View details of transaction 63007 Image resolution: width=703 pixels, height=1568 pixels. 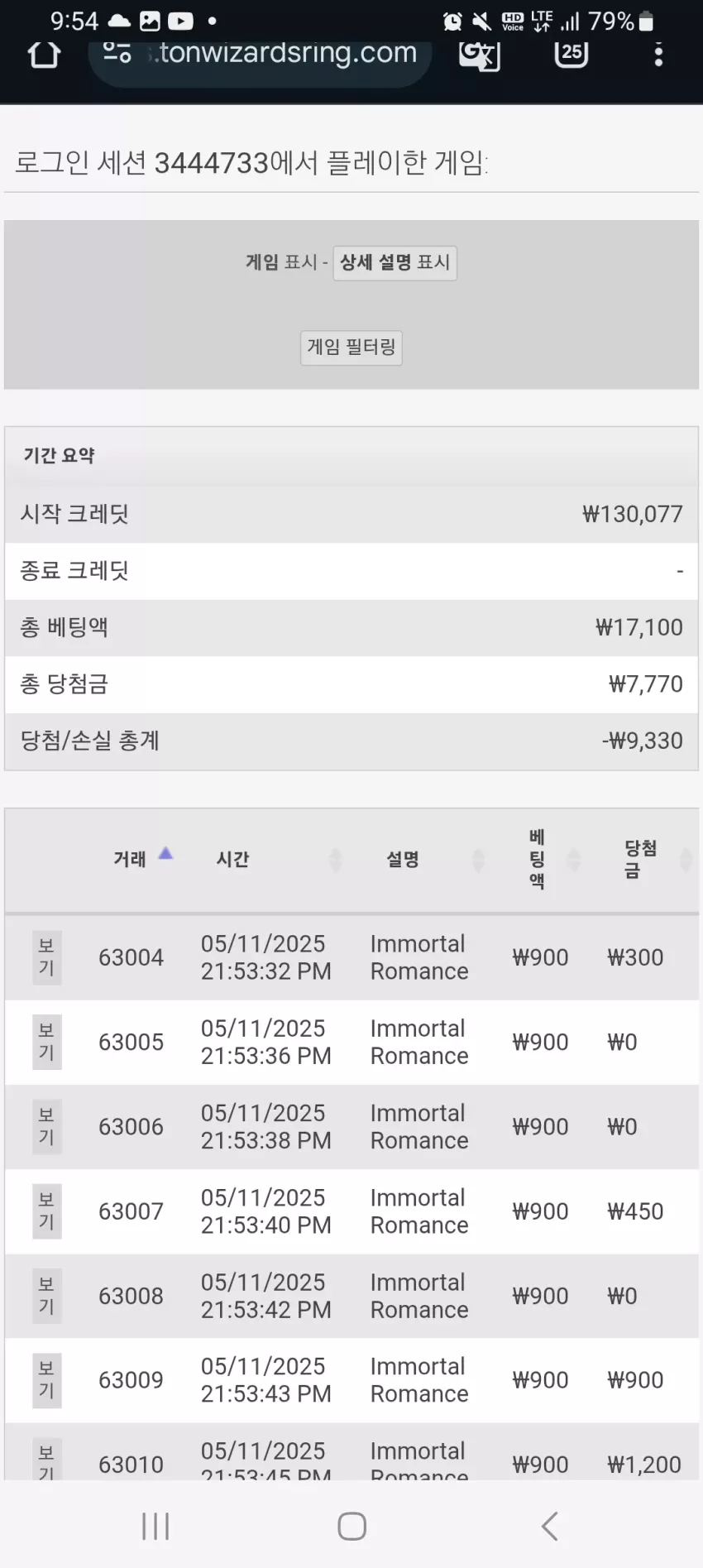(x=47, y=1211)
